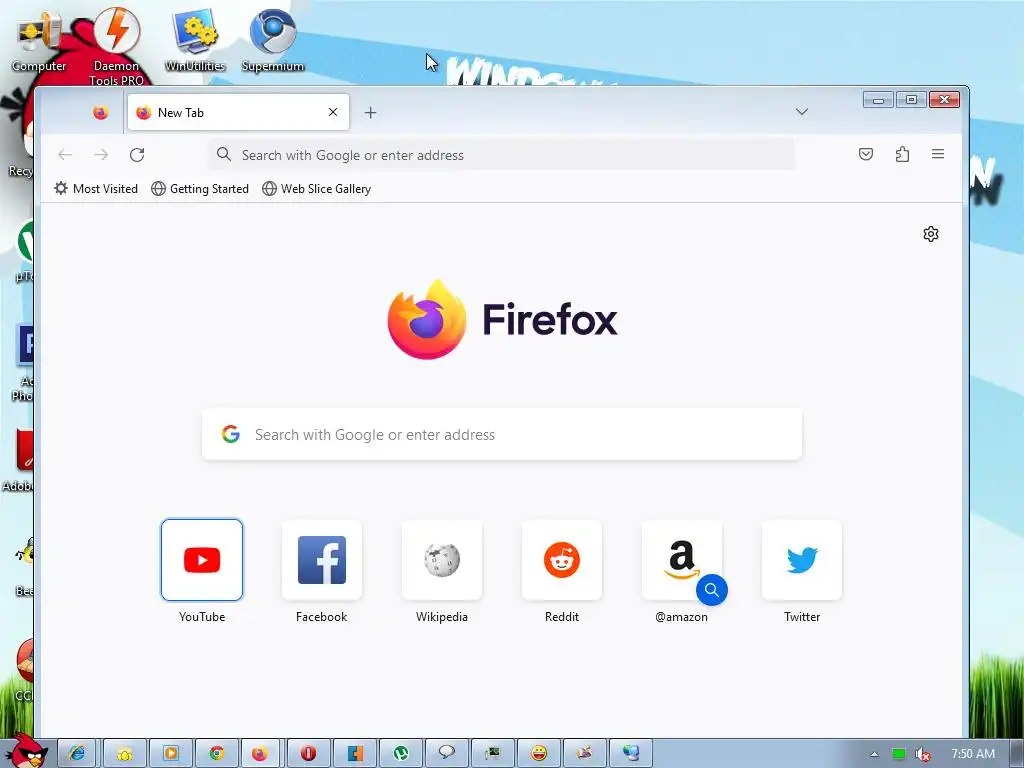
Task: Click the green tray status icon
Action: [899, 754]
